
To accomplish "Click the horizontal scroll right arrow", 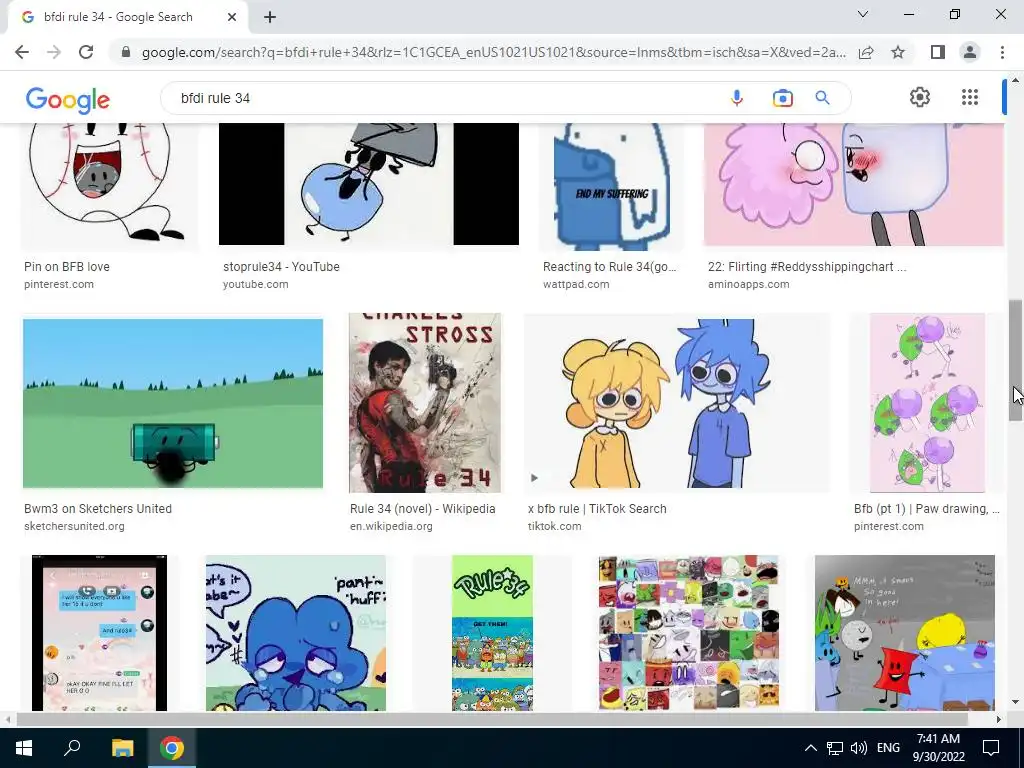I will click(x=999, y=719).
